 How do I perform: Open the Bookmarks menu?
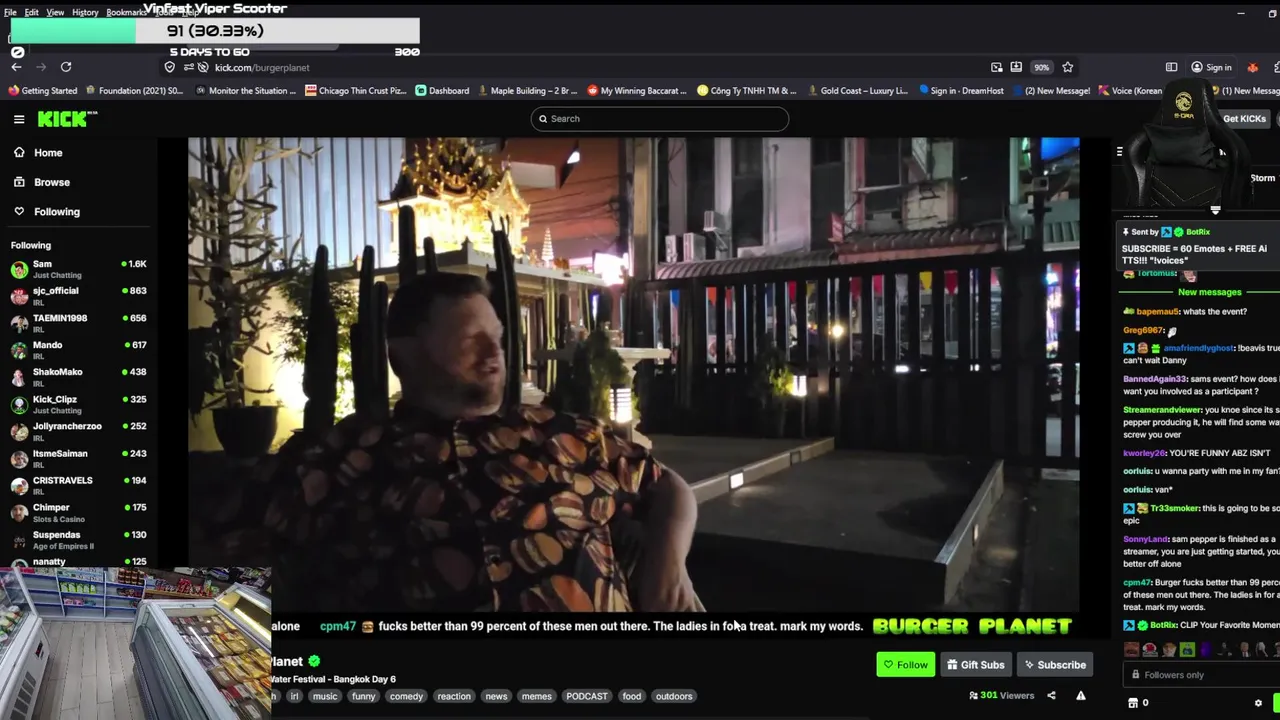click(x=126, y=12)
